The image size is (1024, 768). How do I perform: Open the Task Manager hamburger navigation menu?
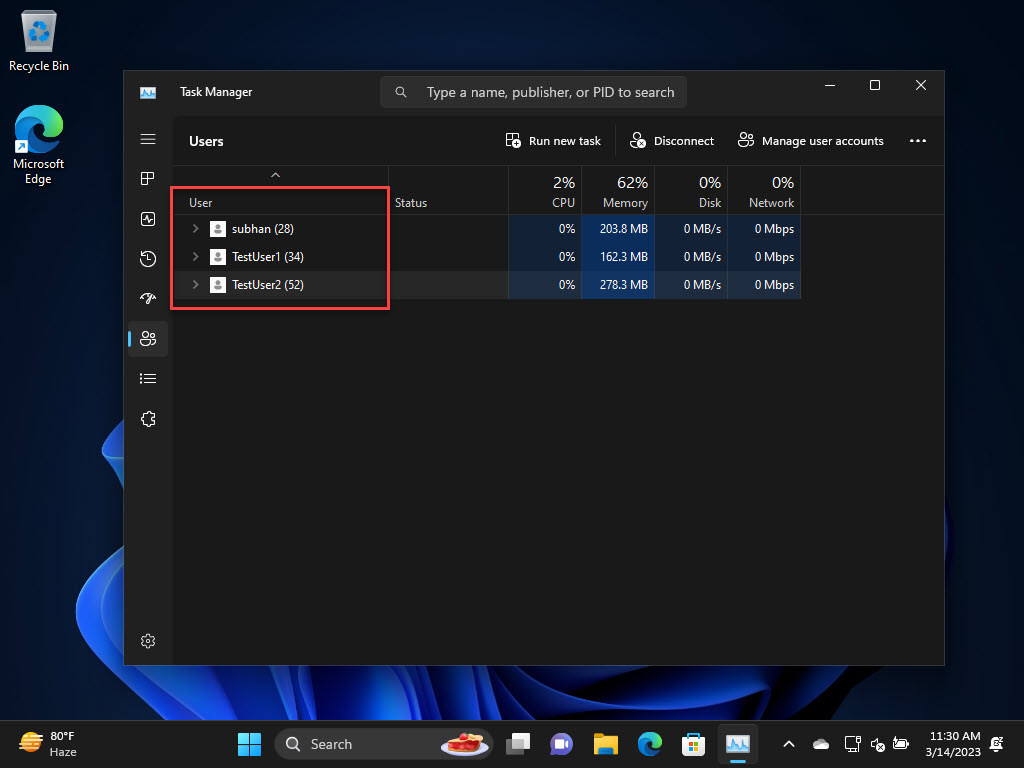click(148, 139)
